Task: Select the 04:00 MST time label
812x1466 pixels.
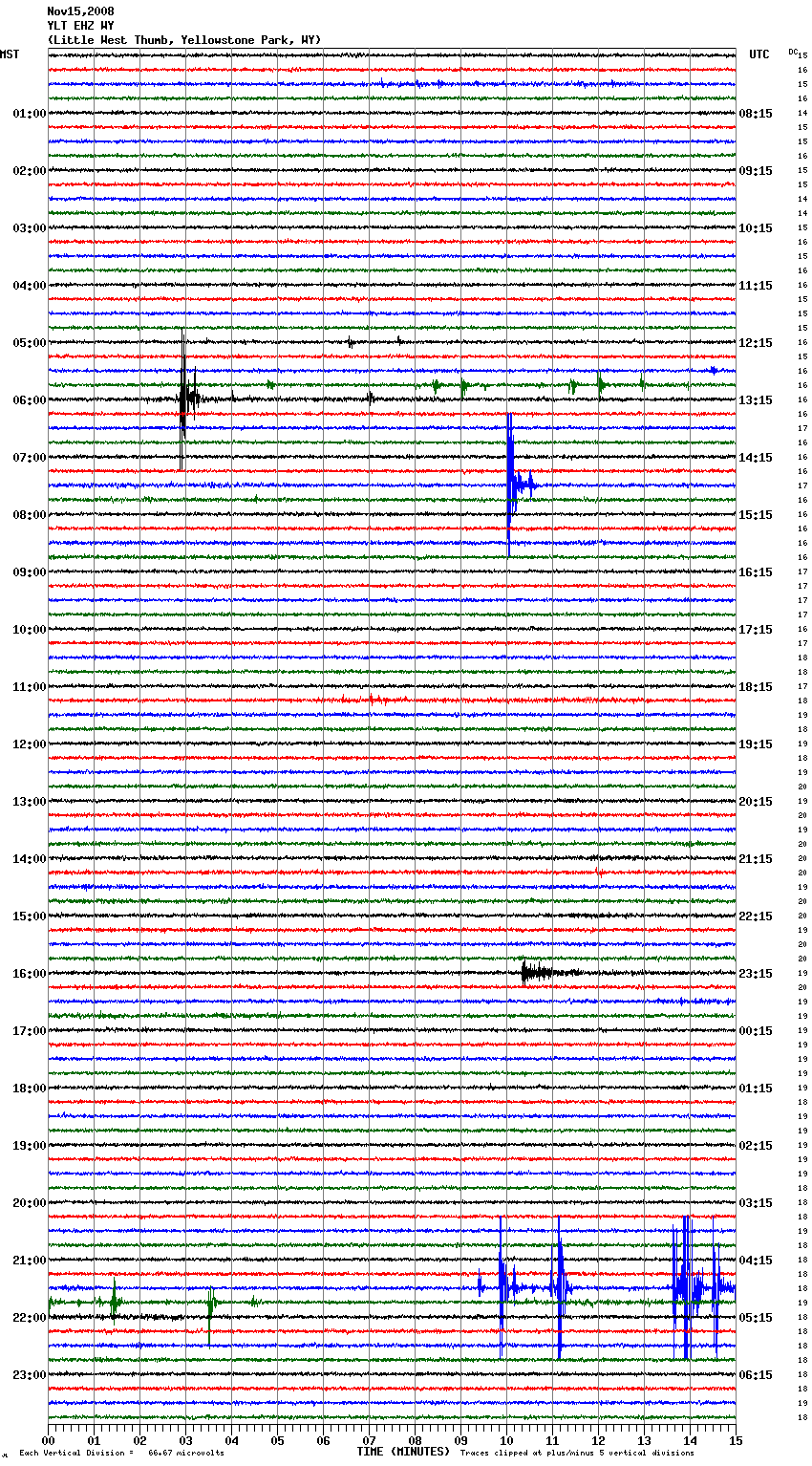Action: [30, 286]
